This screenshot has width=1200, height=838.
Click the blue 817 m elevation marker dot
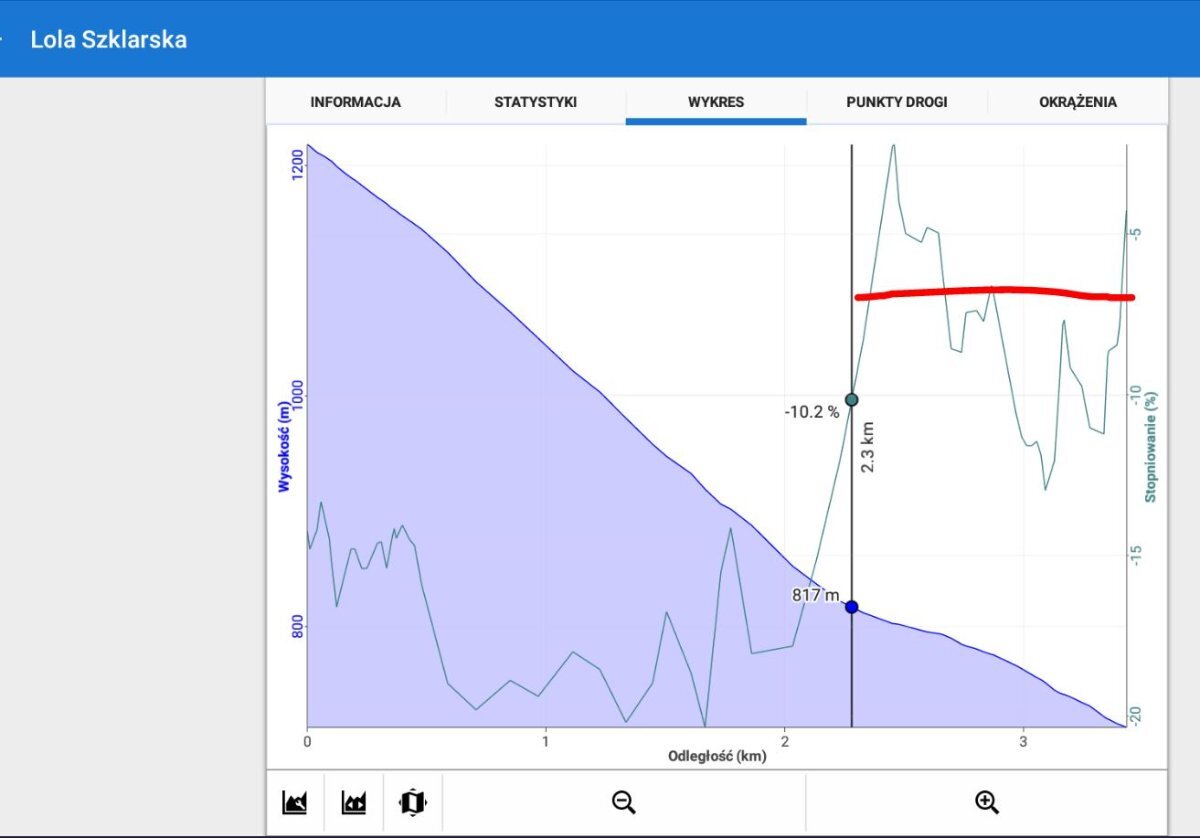click(851, 607)
